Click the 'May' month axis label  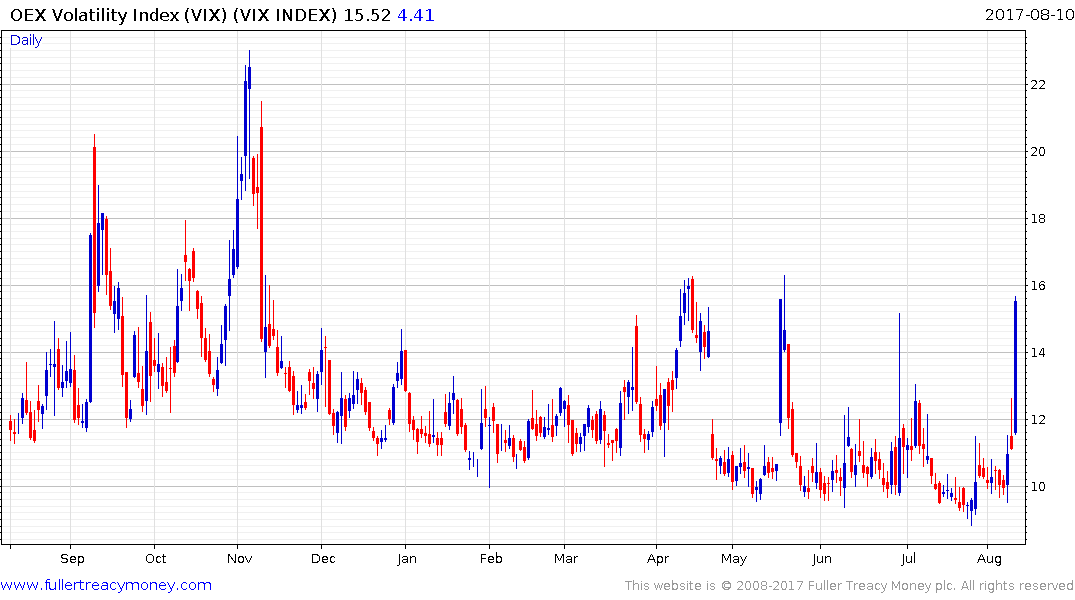click(x=734, y=558)
